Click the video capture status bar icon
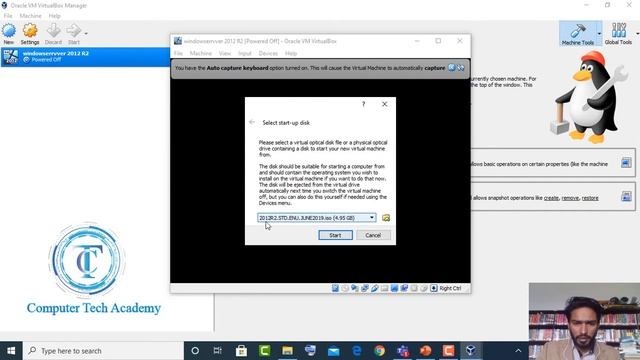Screen dimensions: 640x360 click(x=404, y=288)
